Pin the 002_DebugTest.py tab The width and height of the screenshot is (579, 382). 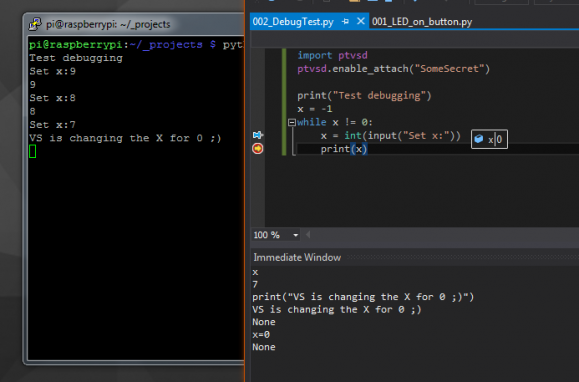tap(345, 22)
